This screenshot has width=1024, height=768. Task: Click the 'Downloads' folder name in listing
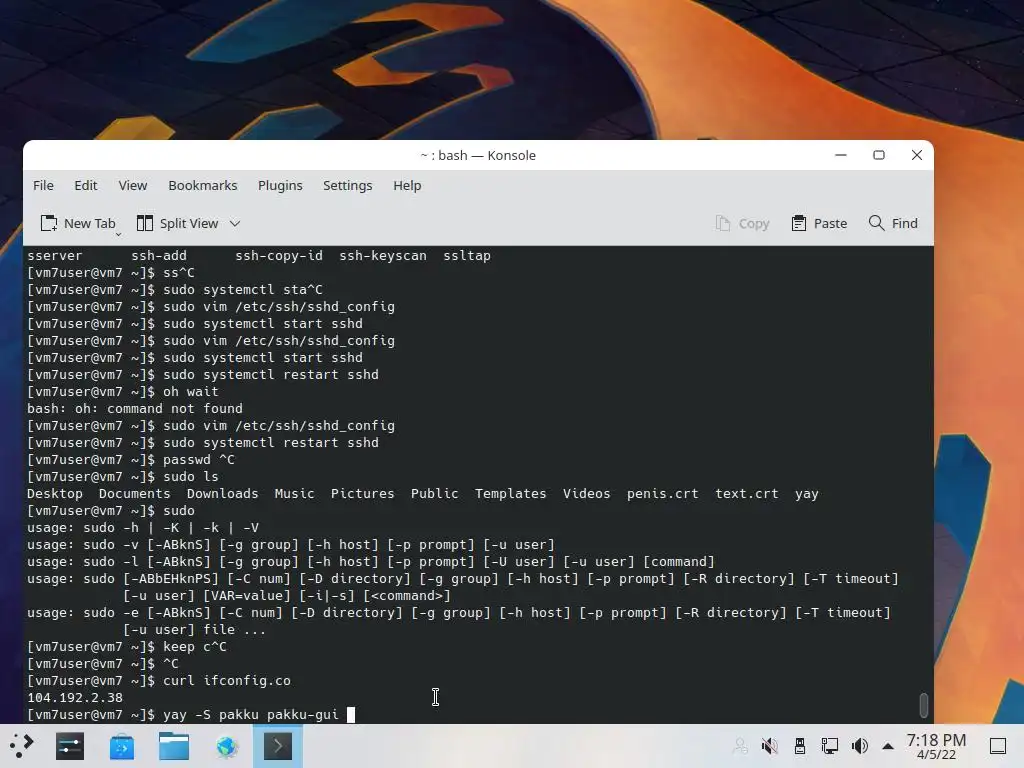222,494
